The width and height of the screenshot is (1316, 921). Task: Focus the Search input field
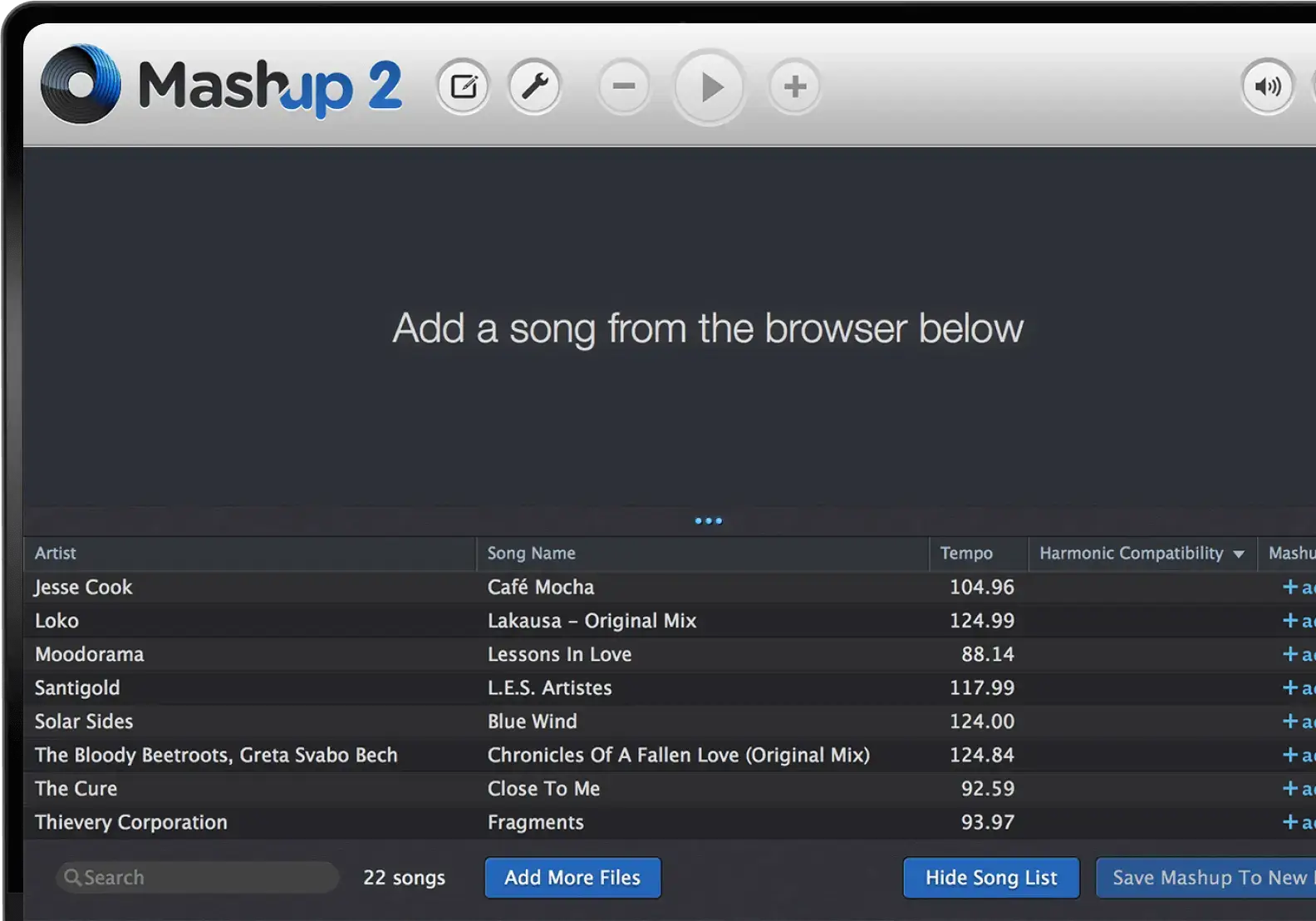coord(198,878)
